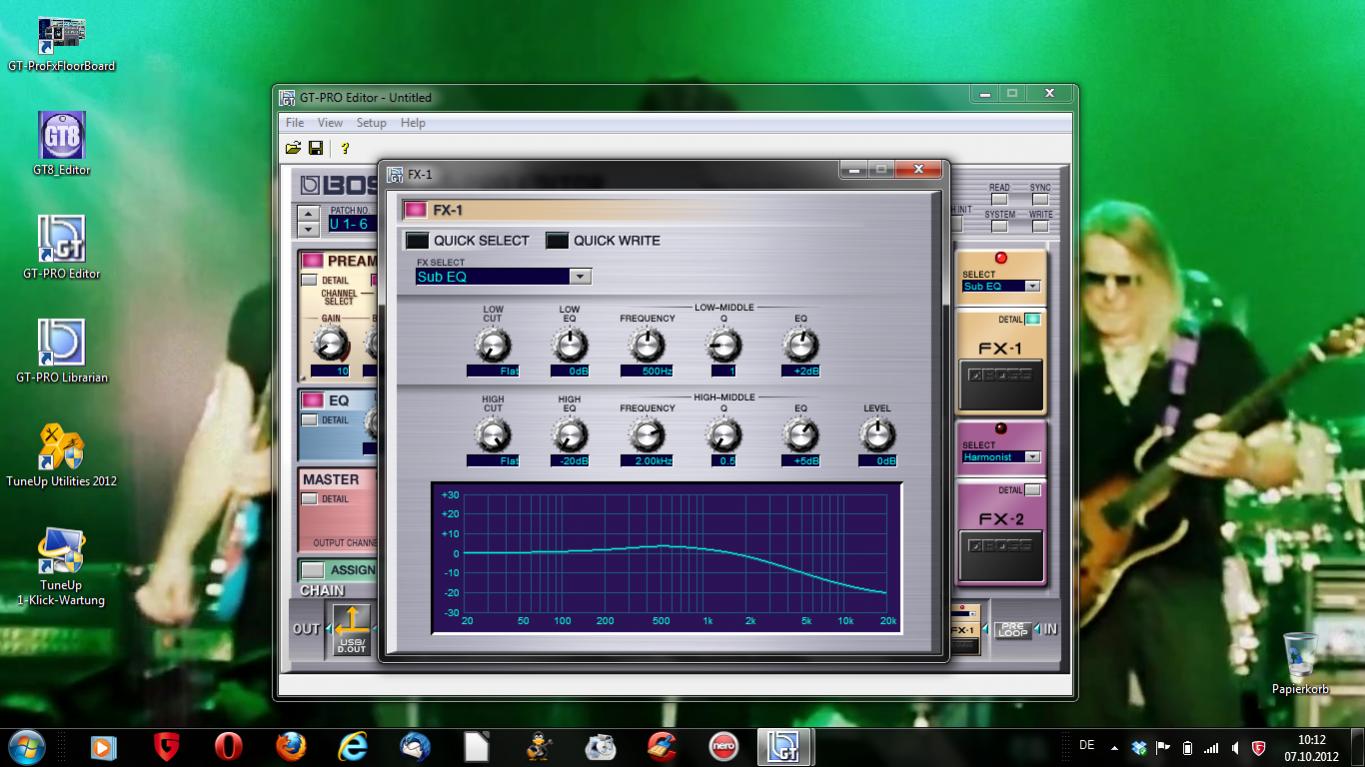Image resolution: width=1365 pixels, height=767 pixels.
Task: Expand the FX SELECT Sub EQ dropdown
Action: click(580, 277)
